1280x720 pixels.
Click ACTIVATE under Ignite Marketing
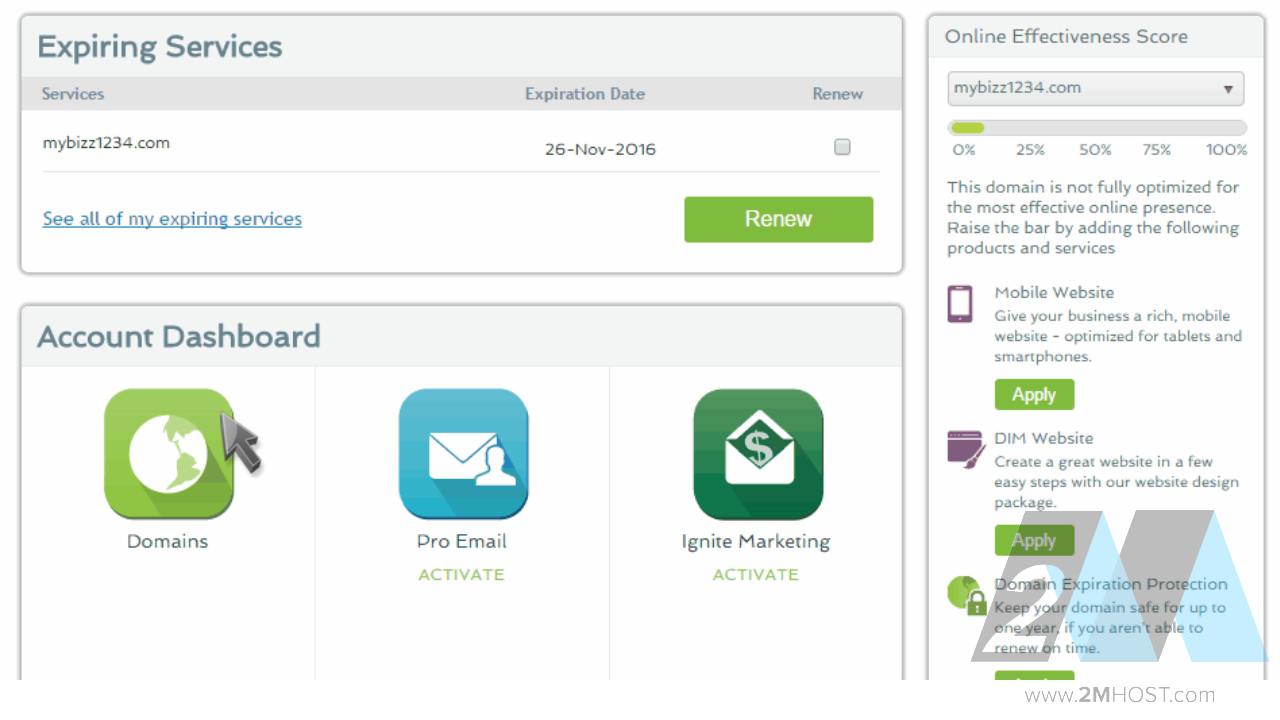756,574
